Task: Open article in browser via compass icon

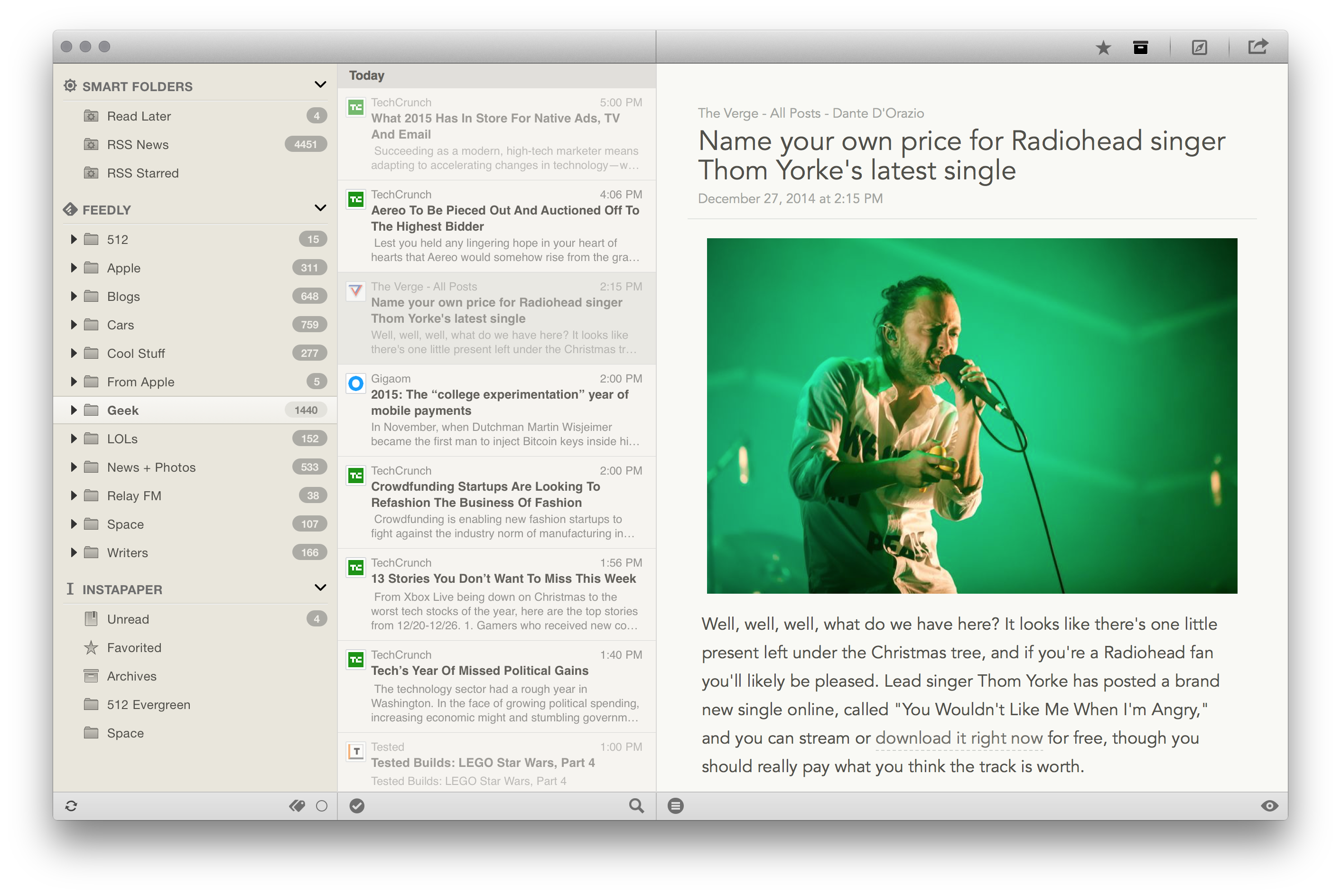Action: (1199, 47)
